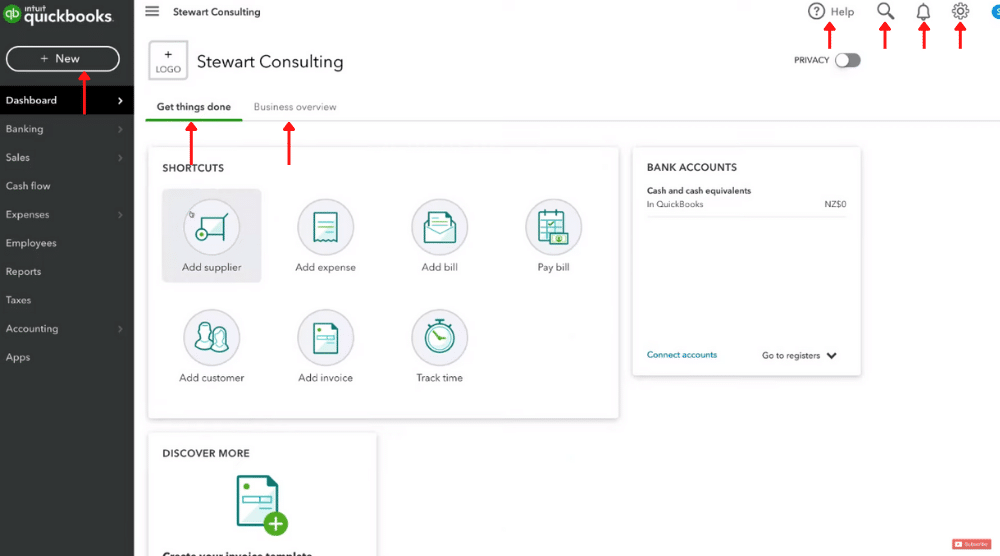Click the Add customer shortcut icon
Viewport: 1000px width, 556px height.
(x=212, y=337)
